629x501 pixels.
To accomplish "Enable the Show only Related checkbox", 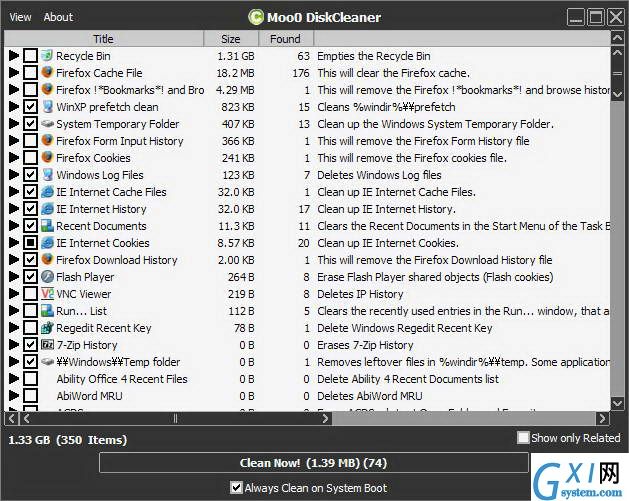I will pyautogui.click(x=523, y=437).
